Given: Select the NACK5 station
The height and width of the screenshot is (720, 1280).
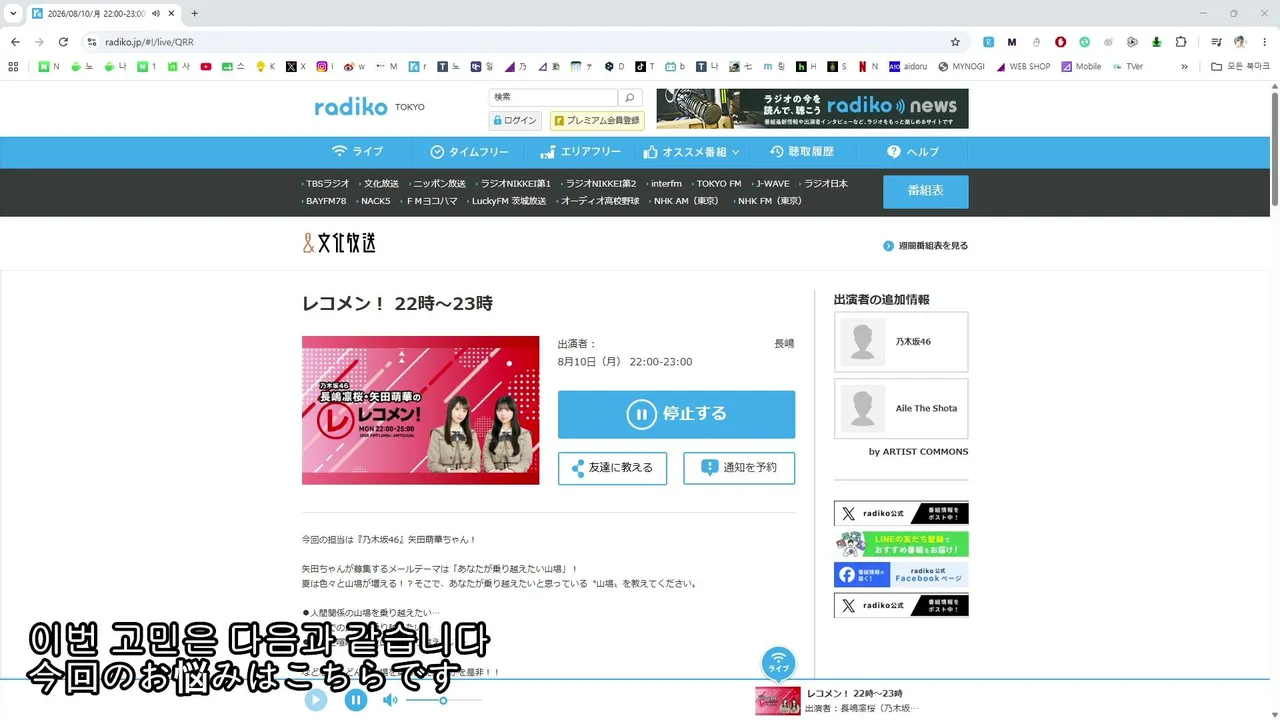Looking at the screenshot, I should (x=374, y=201).
